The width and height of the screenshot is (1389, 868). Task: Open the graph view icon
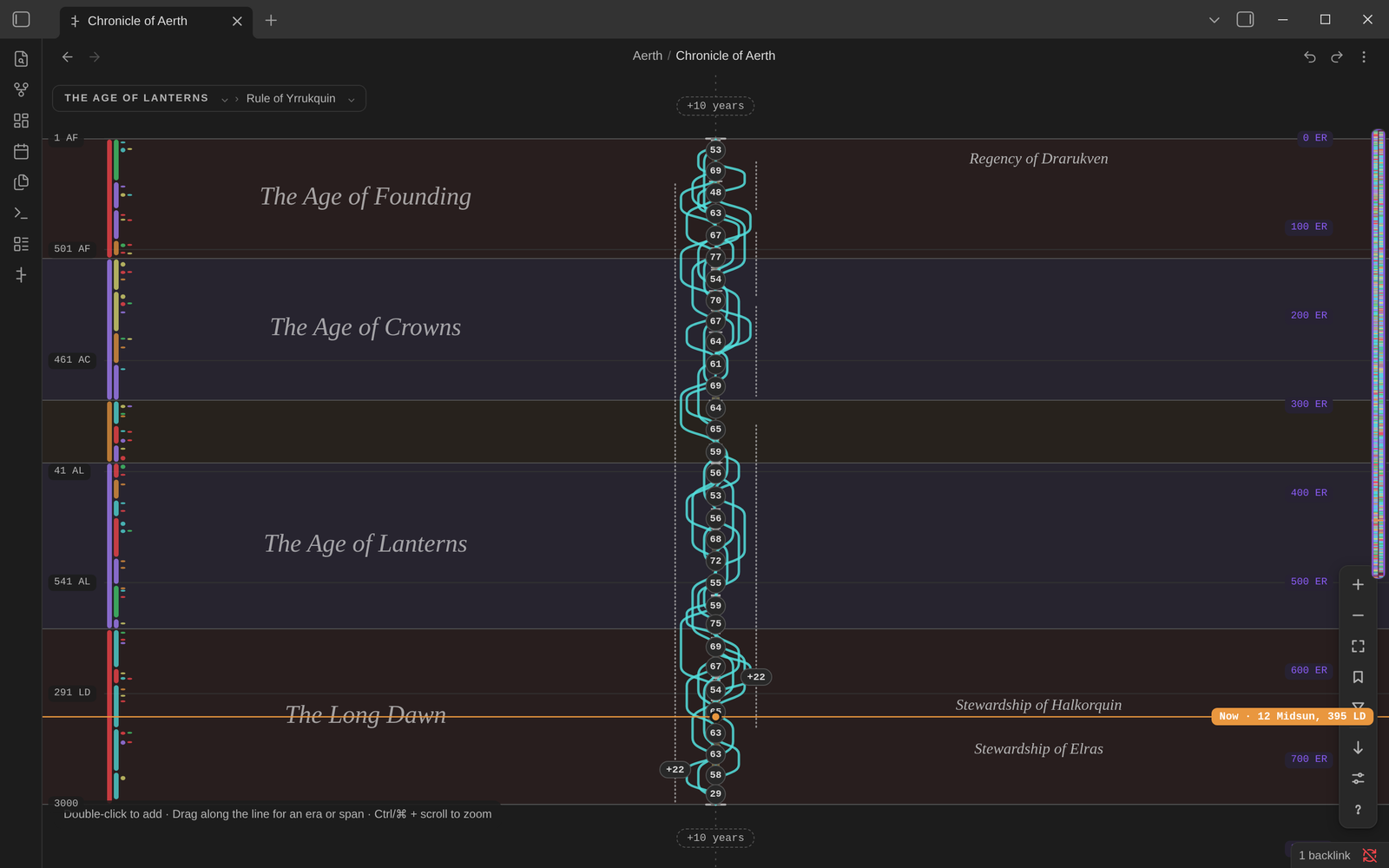pyautogui.click(x=22, y=89)
